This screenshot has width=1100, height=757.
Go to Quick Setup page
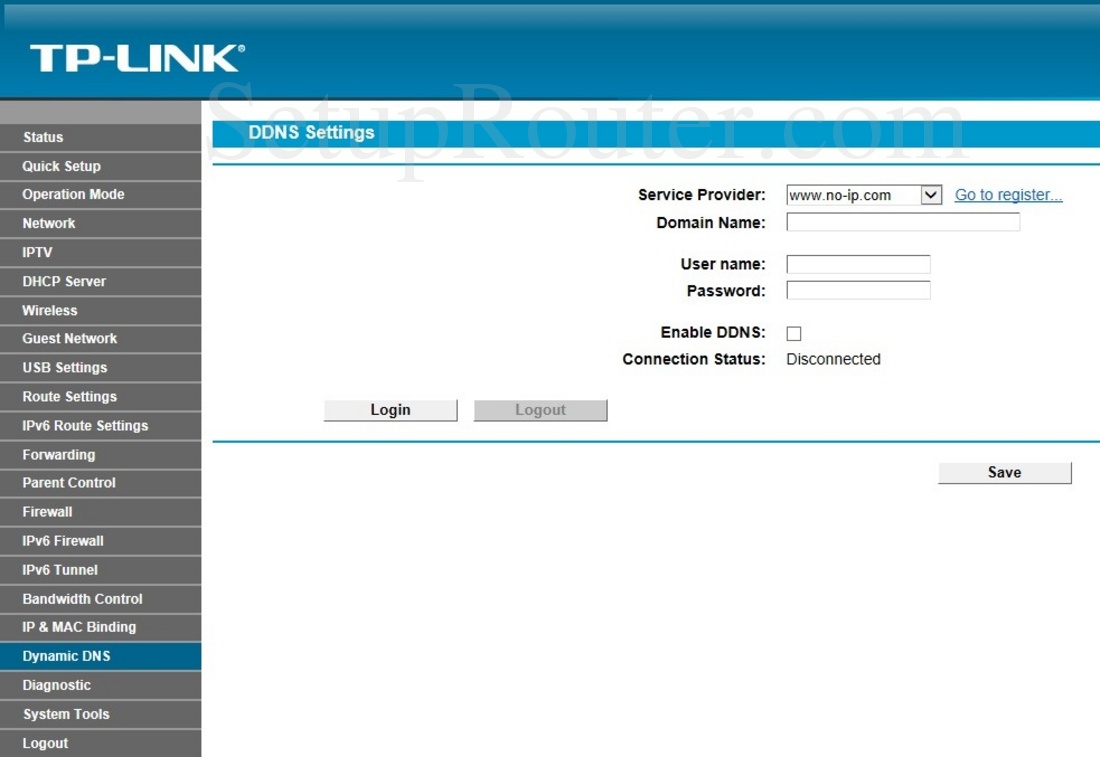tap(61, 166)
